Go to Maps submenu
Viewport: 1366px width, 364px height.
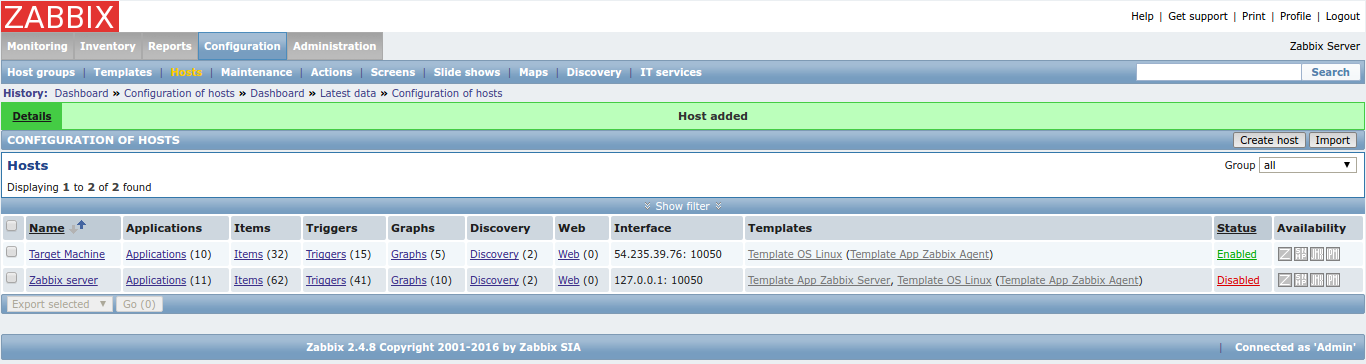534,72
